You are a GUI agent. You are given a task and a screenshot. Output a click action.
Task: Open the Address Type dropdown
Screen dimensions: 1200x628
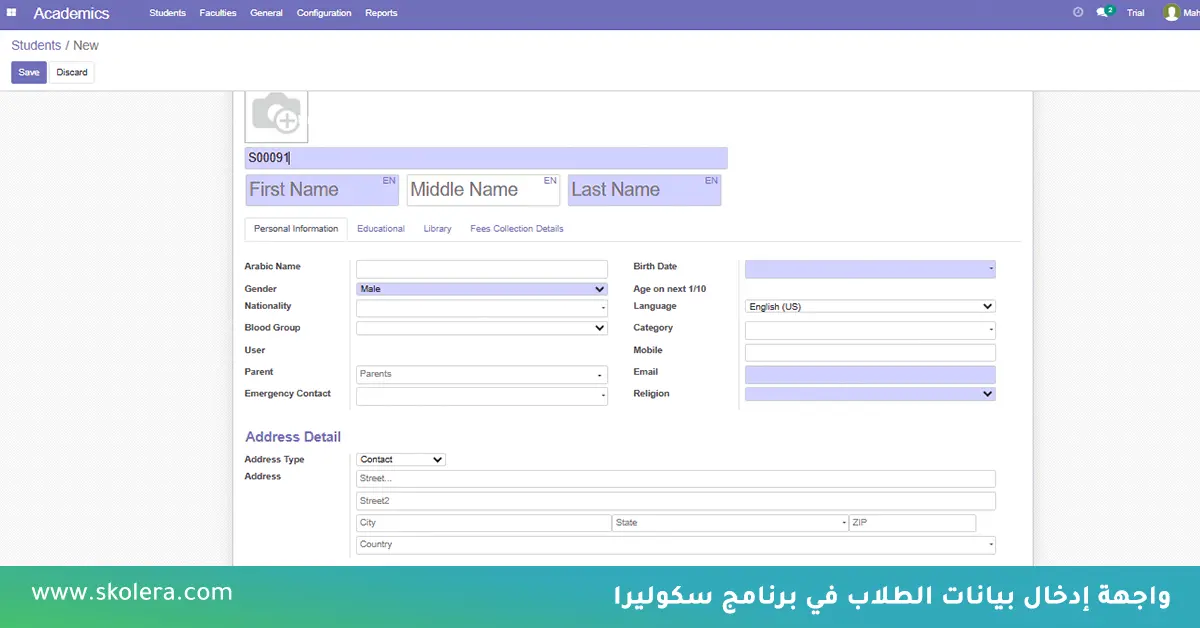click(x=400, y=460)
